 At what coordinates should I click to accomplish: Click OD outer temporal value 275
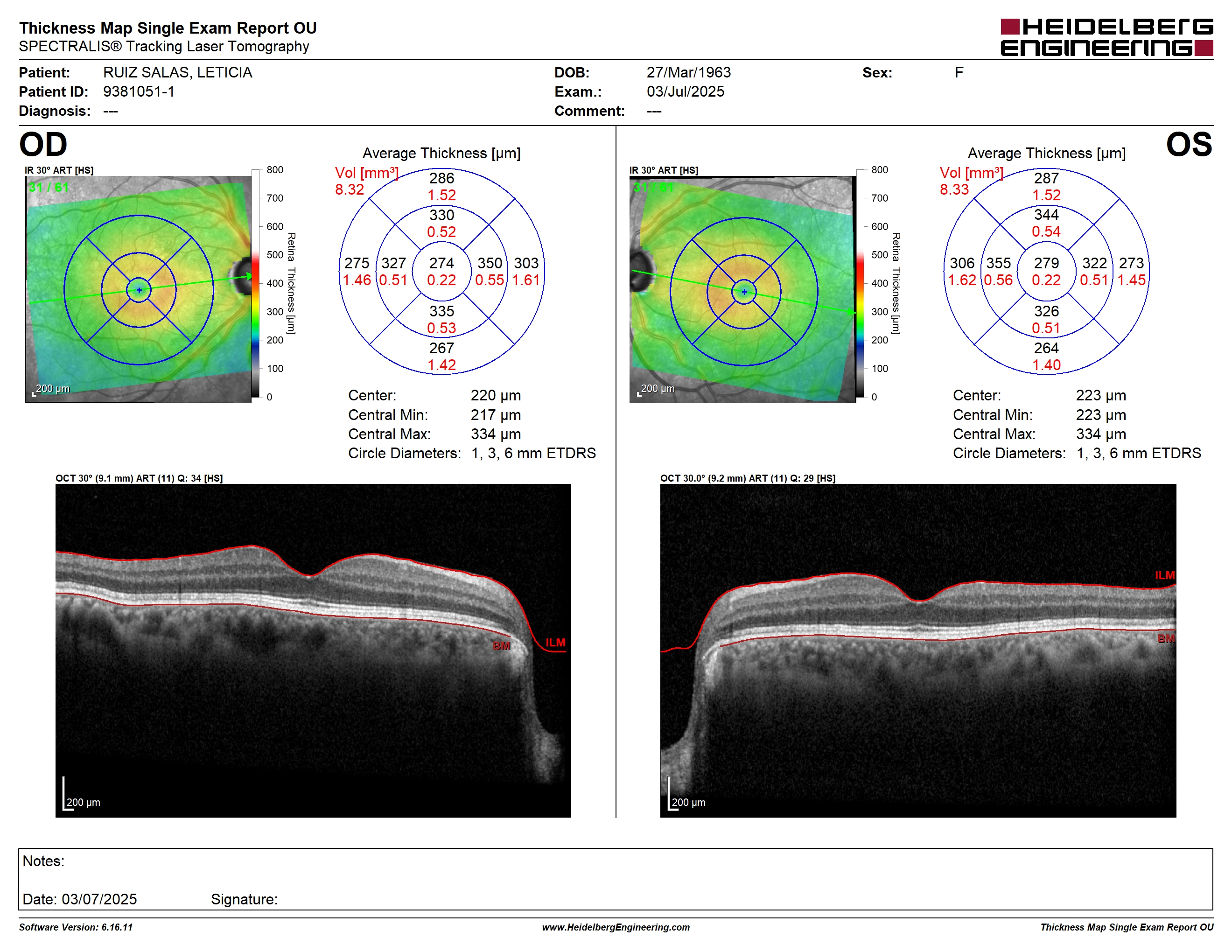tap(357, 263)
